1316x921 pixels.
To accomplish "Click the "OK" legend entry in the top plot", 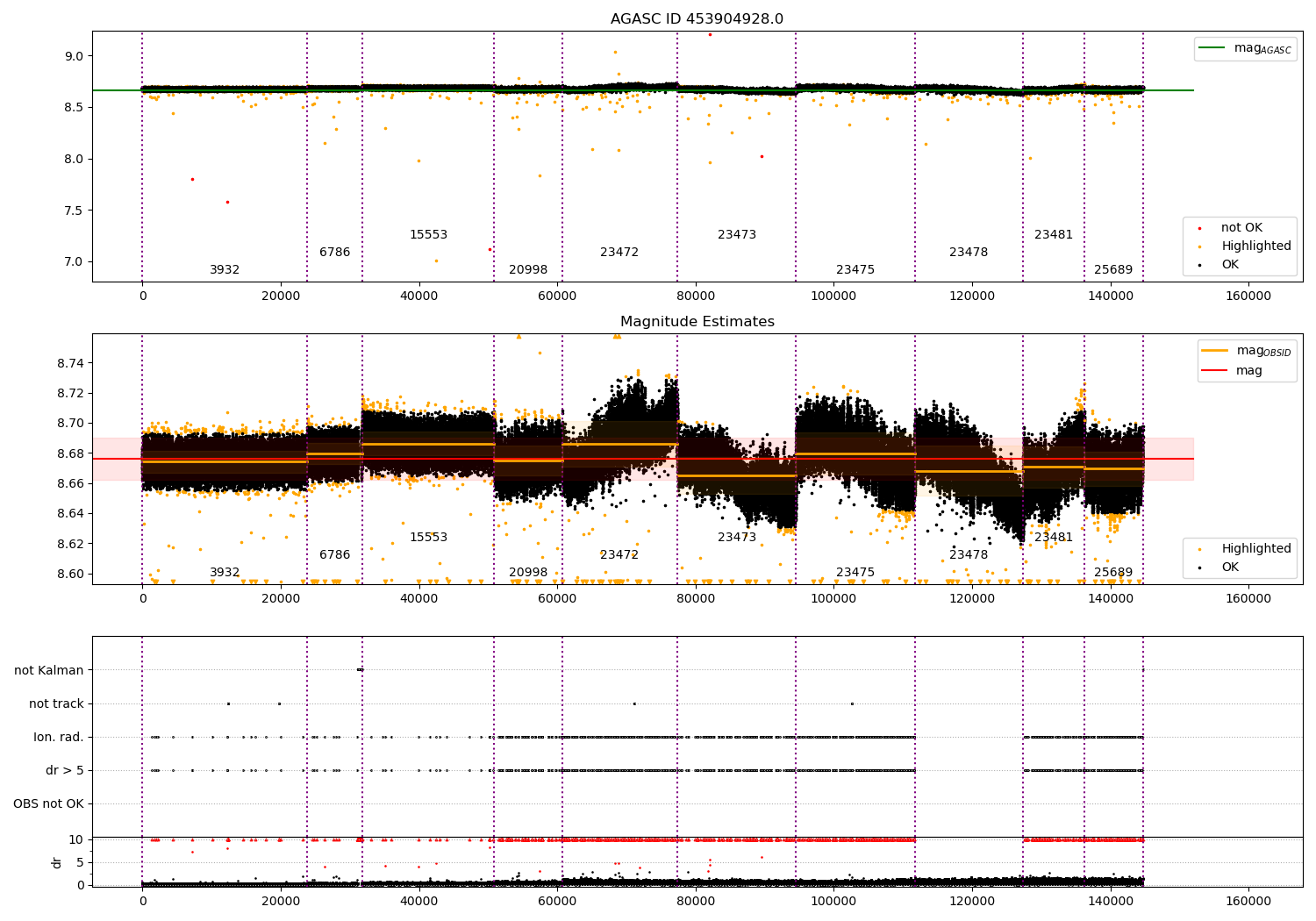I will tap(1219, 265).
